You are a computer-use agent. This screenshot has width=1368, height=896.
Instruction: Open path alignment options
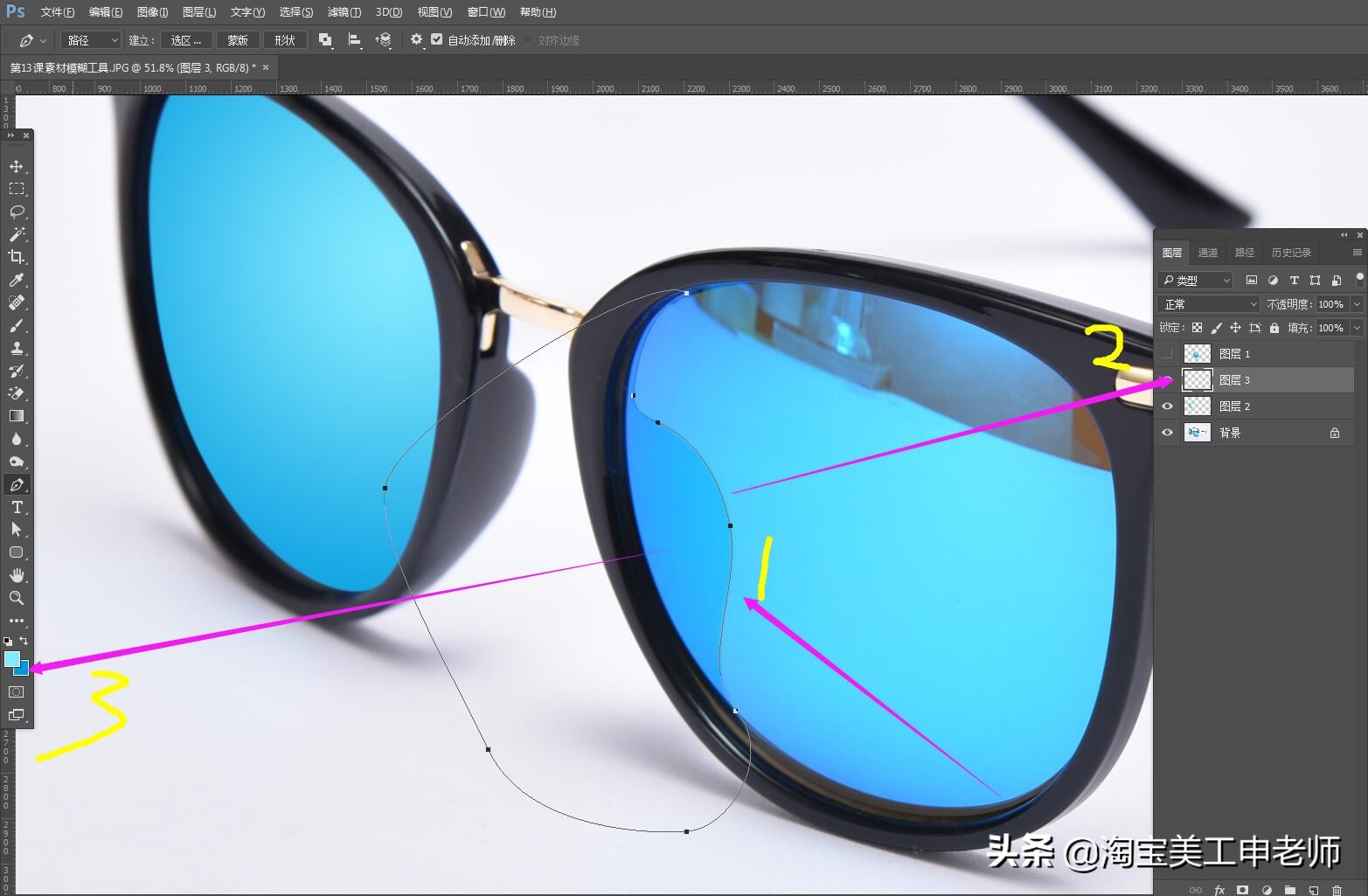coord(355,40)
